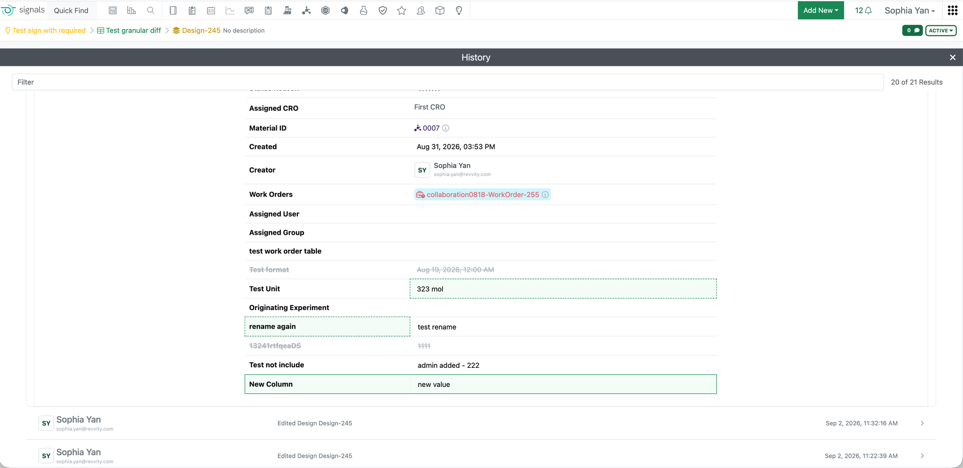Open Material ID 0007 link
The width and height of the screenshot is (963, 468).
click(x=427, y=128)
